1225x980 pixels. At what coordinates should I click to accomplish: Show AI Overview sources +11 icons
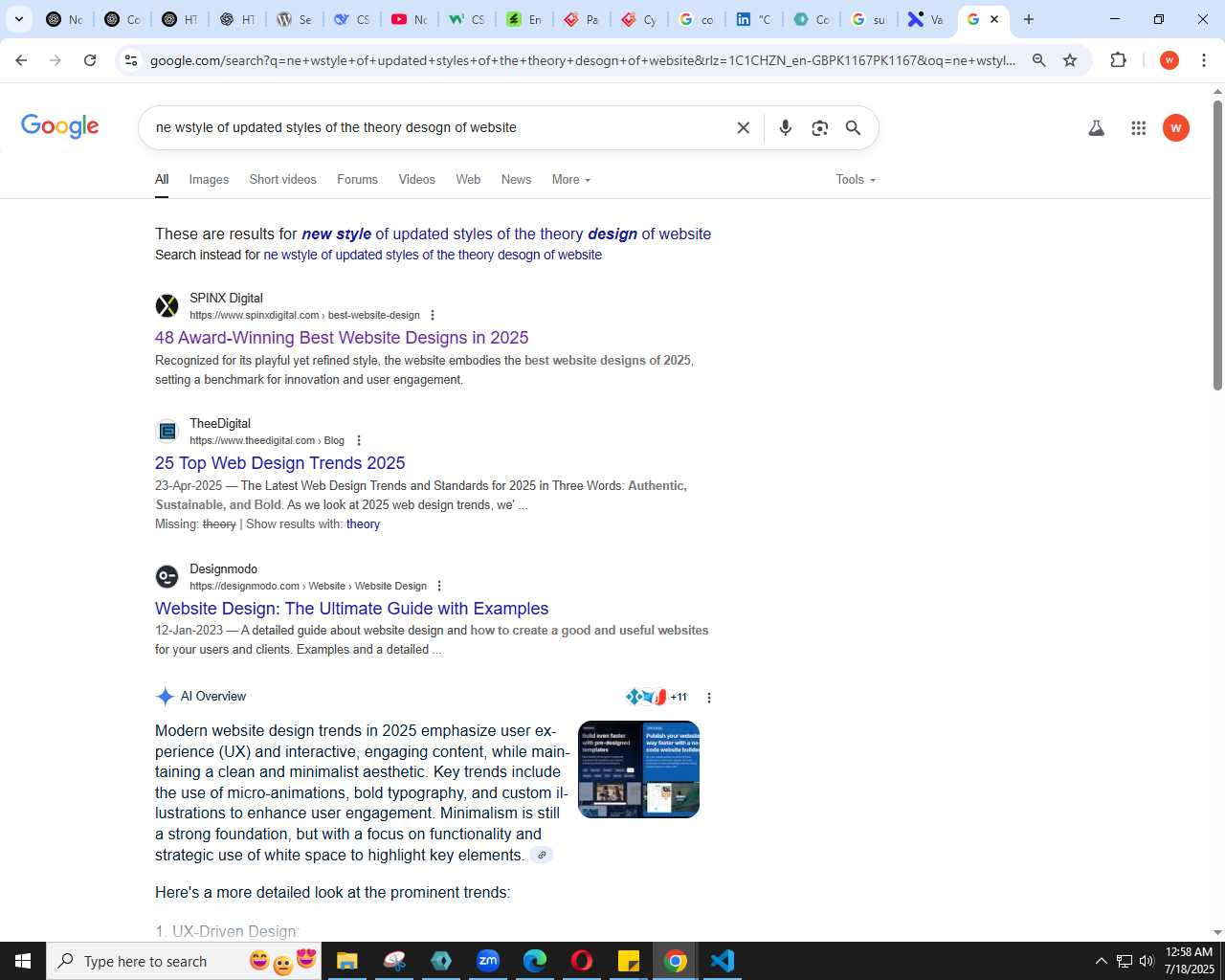click(x=657, y=697)
